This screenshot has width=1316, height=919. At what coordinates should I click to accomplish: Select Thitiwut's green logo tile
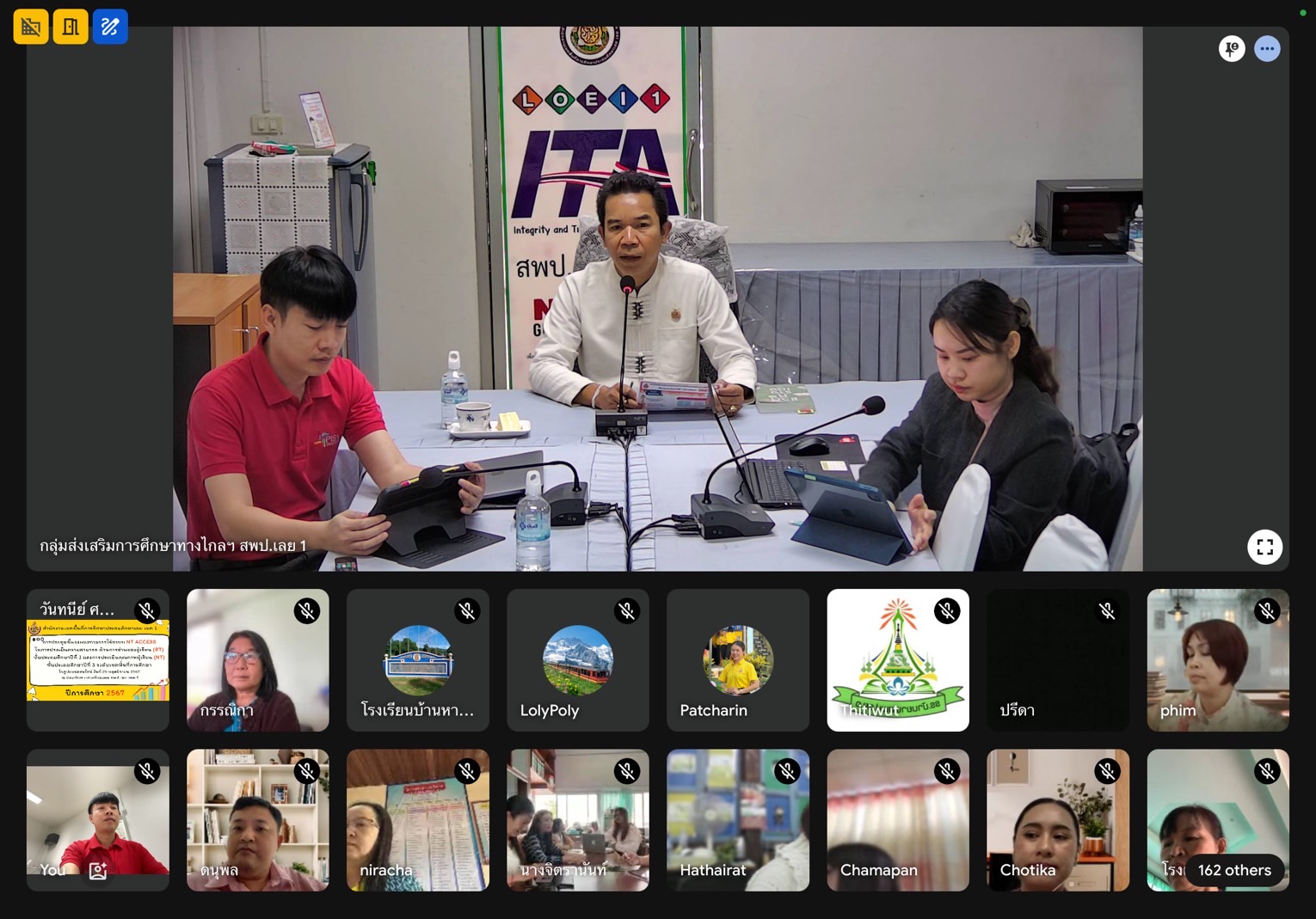pyautogui.click(x=897, y=660)
